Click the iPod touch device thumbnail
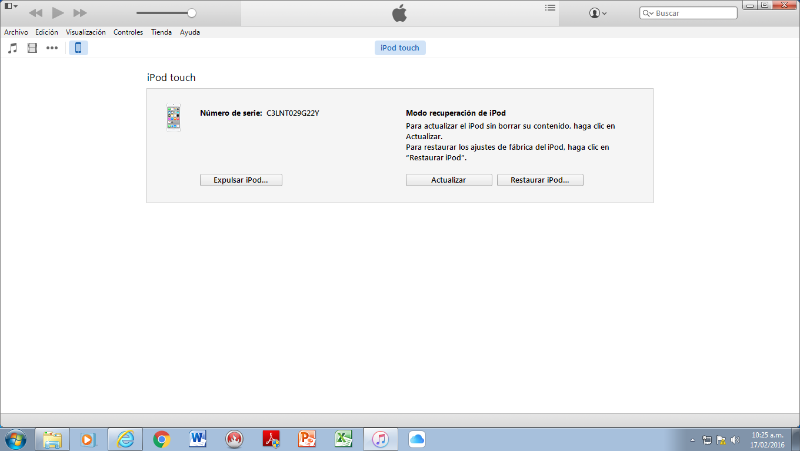Image resolution: width=800 pixels, height=451 pixels. click(173, 118)
